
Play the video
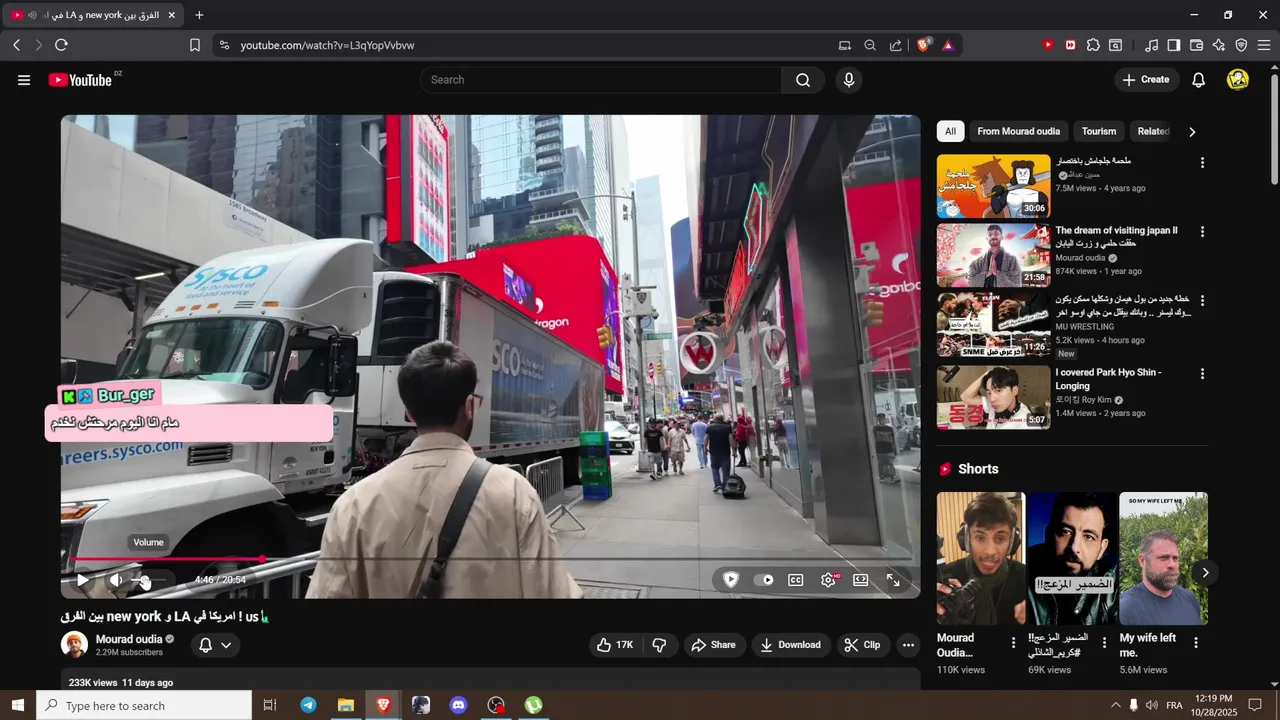(83, 580)
